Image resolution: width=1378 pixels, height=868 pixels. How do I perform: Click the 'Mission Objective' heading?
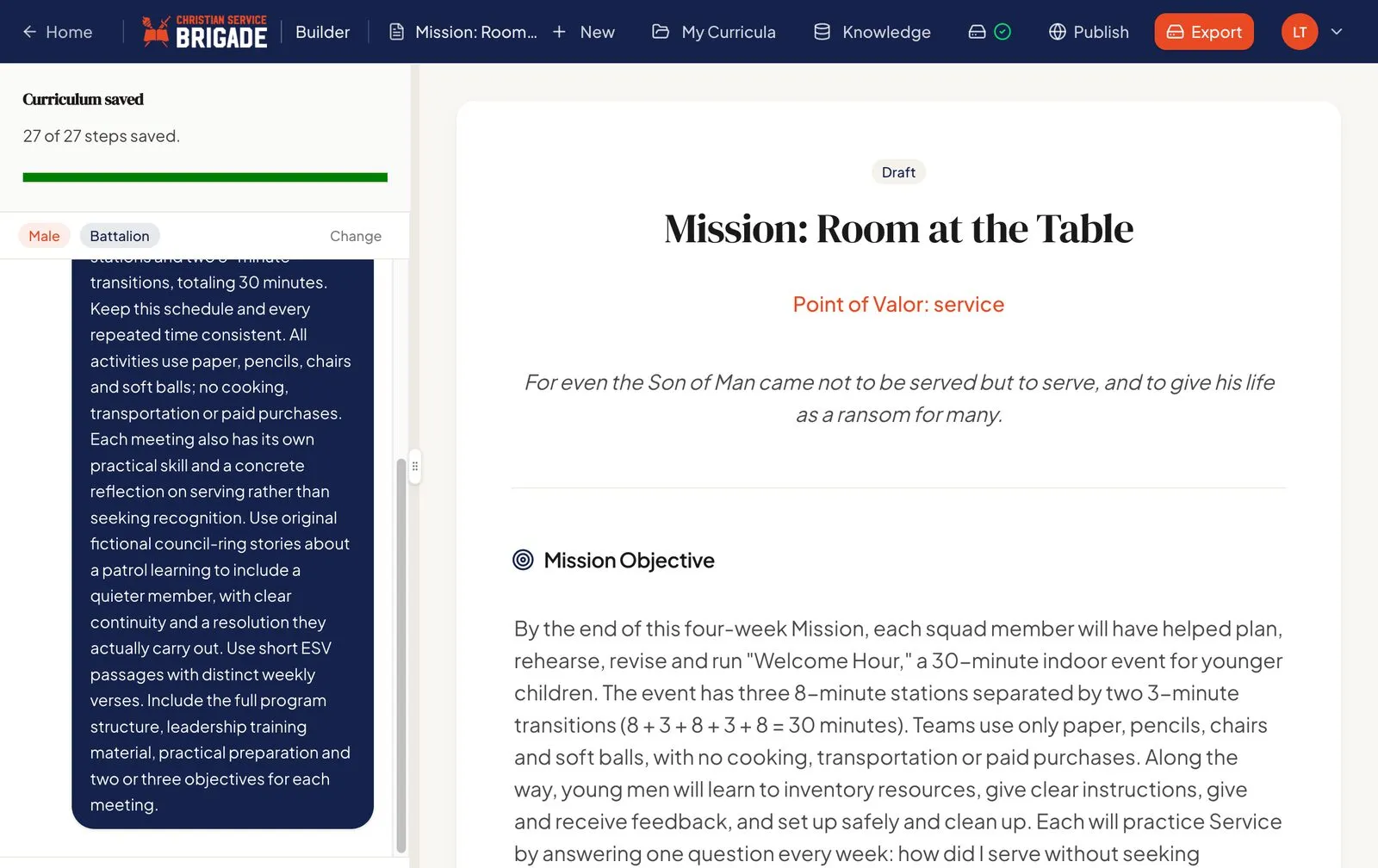coord(629,561)
